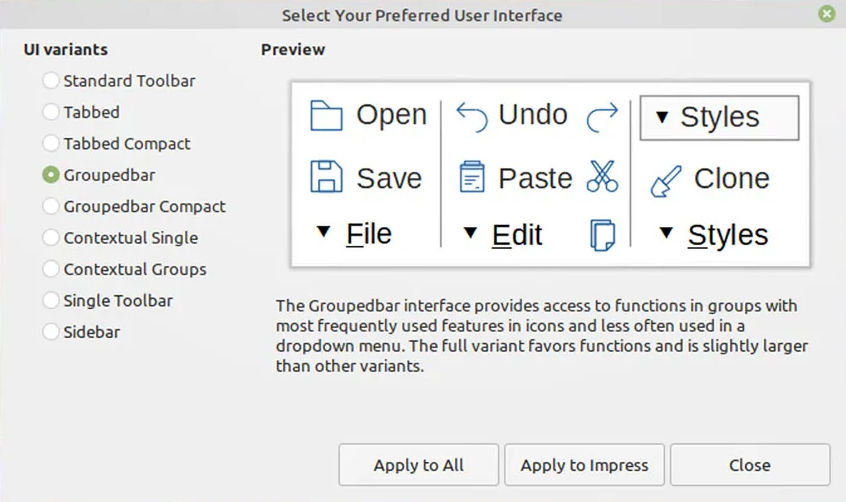846x502 pixels.
Task: Click the Copy pages icon
Action: (x=602, y=235)
